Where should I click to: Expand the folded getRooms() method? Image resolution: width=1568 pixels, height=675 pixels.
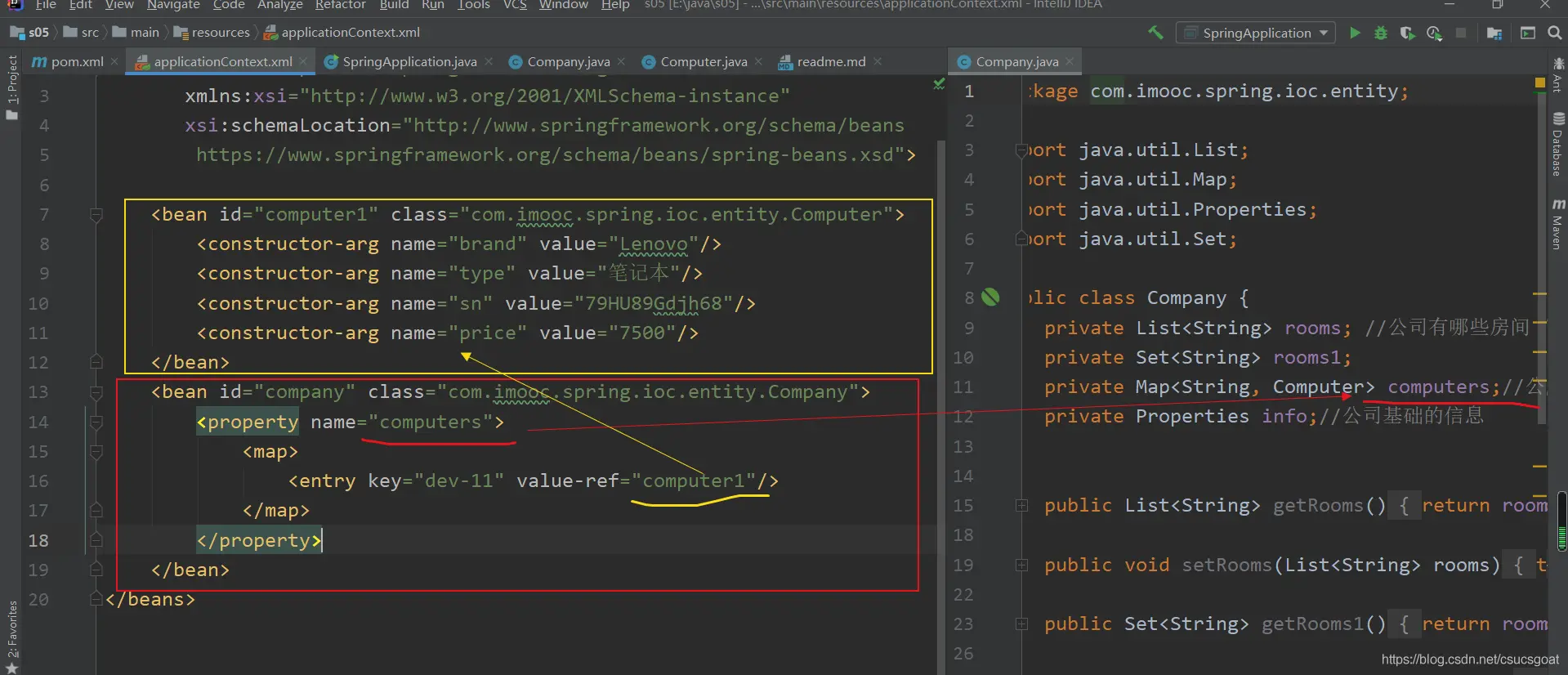[x=1021, y=506]
